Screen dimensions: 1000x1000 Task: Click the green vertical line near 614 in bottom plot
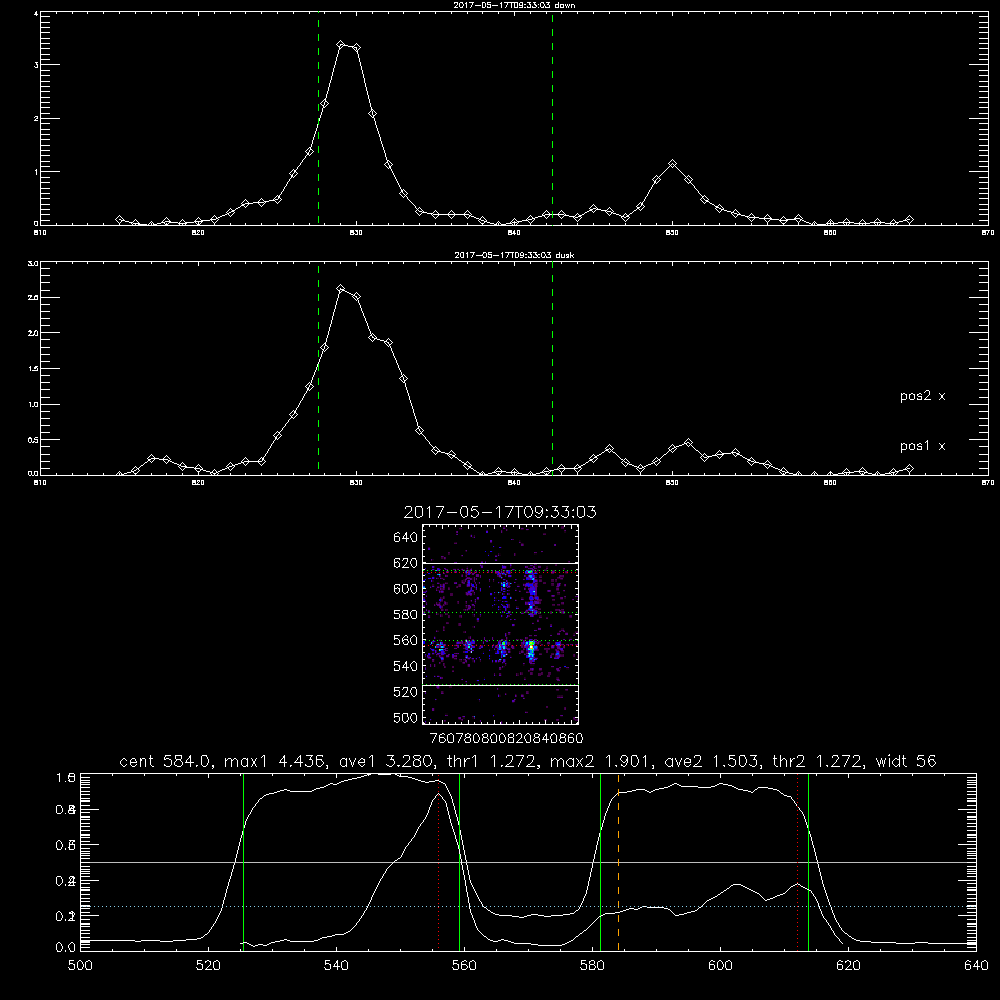(x=809, y=862)
